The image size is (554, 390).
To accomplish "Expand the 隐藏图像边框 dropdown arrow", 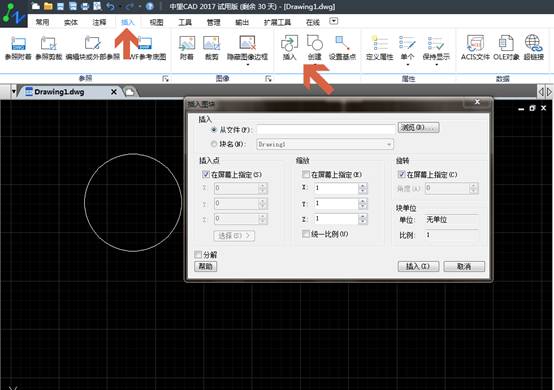I will (247, 65).
